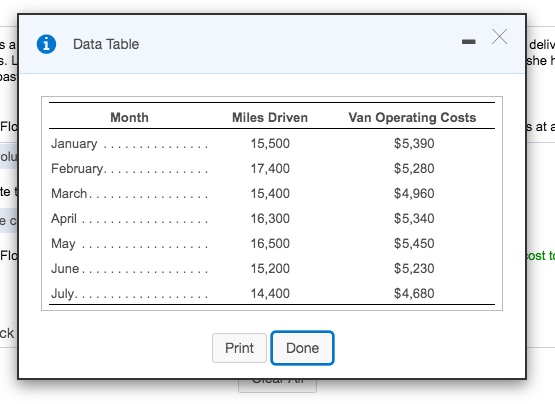
Task: Select July cost $4,680
Action: tap(414, 294)
